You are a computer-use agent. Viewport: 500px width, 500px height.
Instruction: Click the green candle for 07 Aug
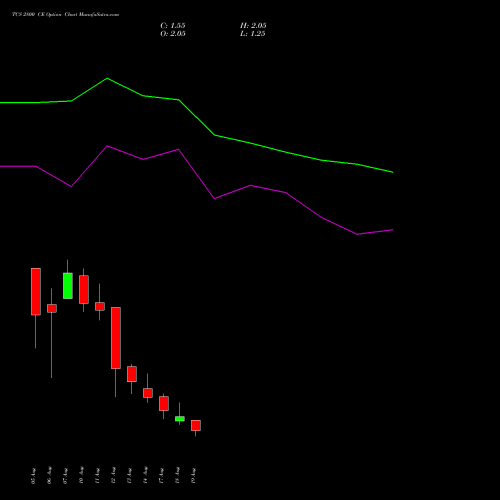[68, 286]
